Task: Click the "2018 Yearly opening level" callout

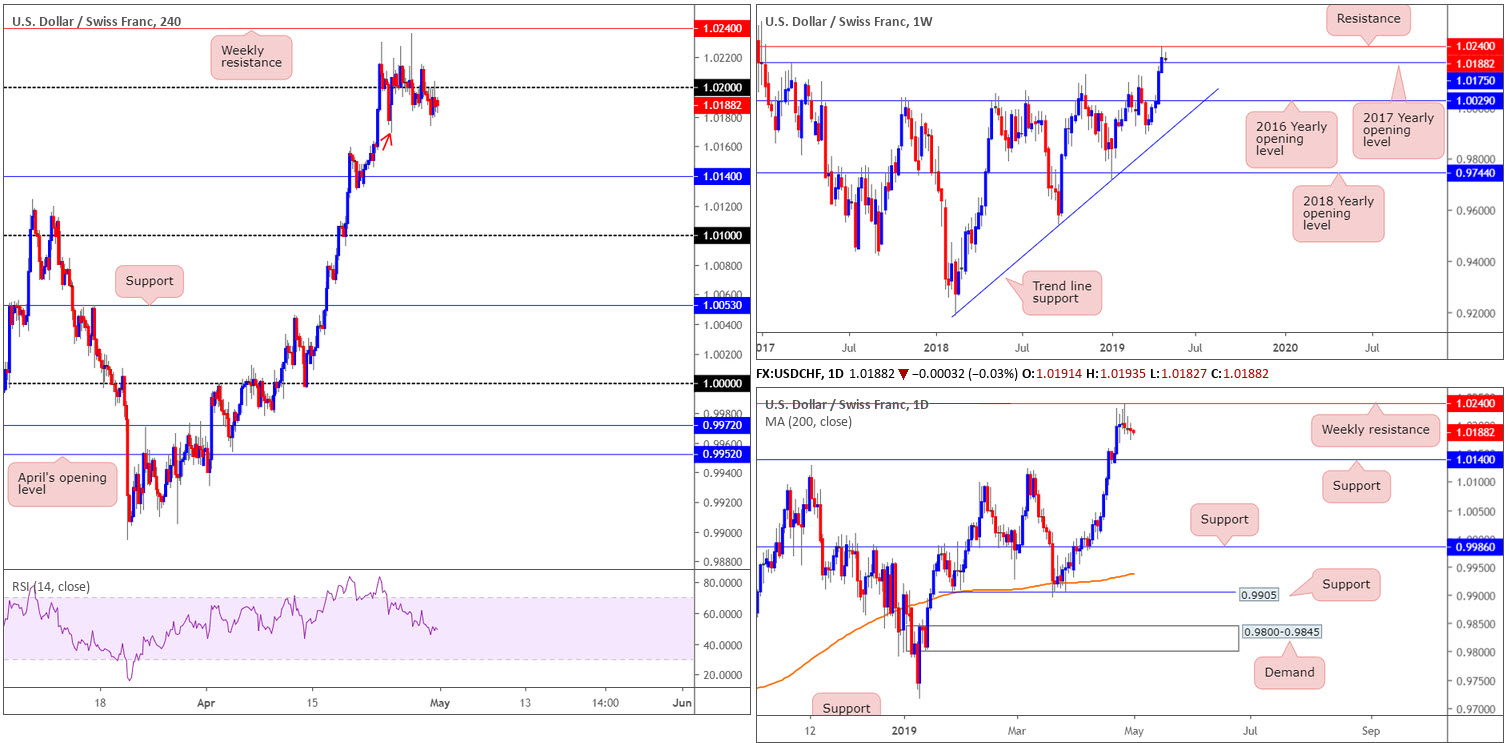Action: [x=1338, y=213]
